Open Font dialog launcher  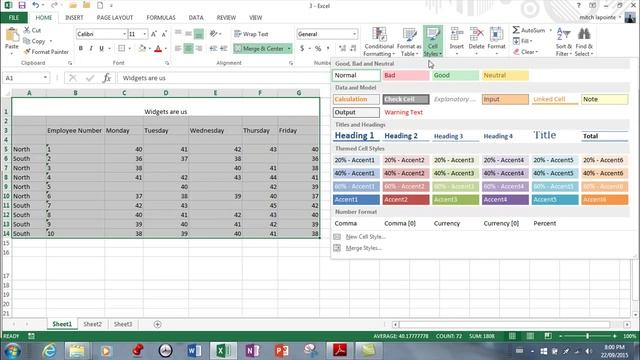pyautogui.click(x=167, y=63)
